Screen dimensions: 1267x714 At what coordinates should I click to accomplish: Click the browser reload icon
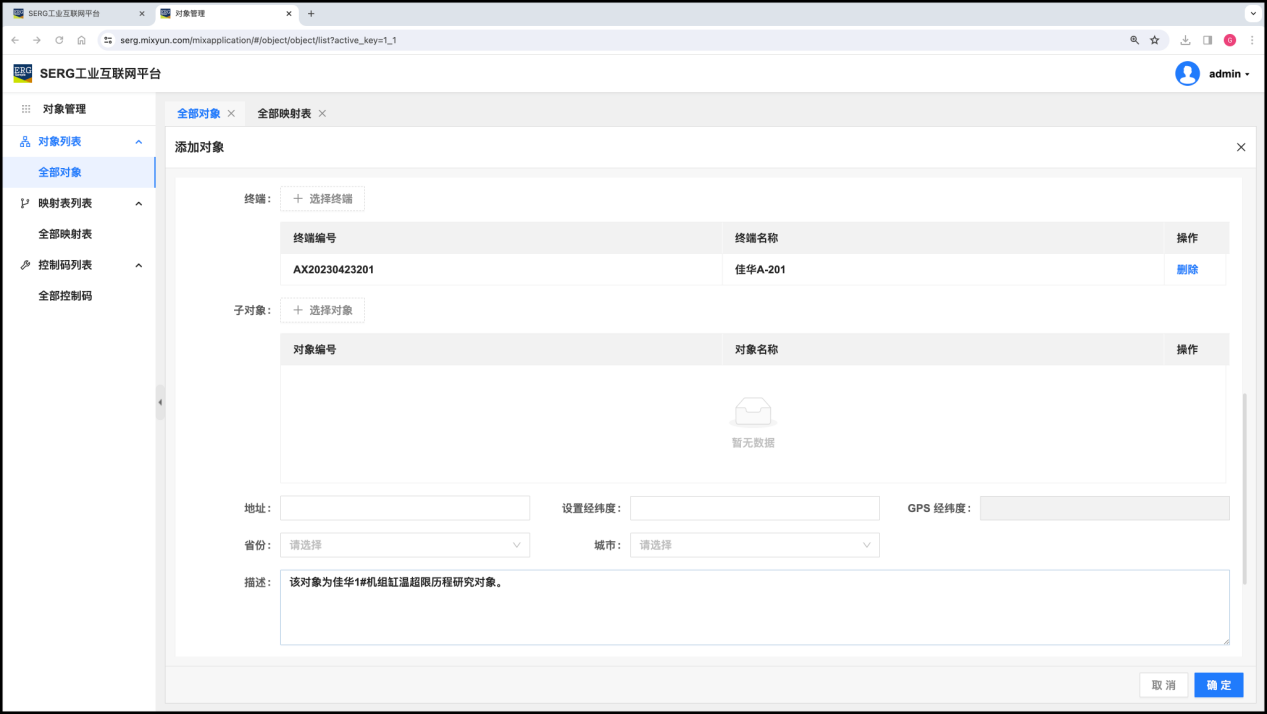pos(59,40)
